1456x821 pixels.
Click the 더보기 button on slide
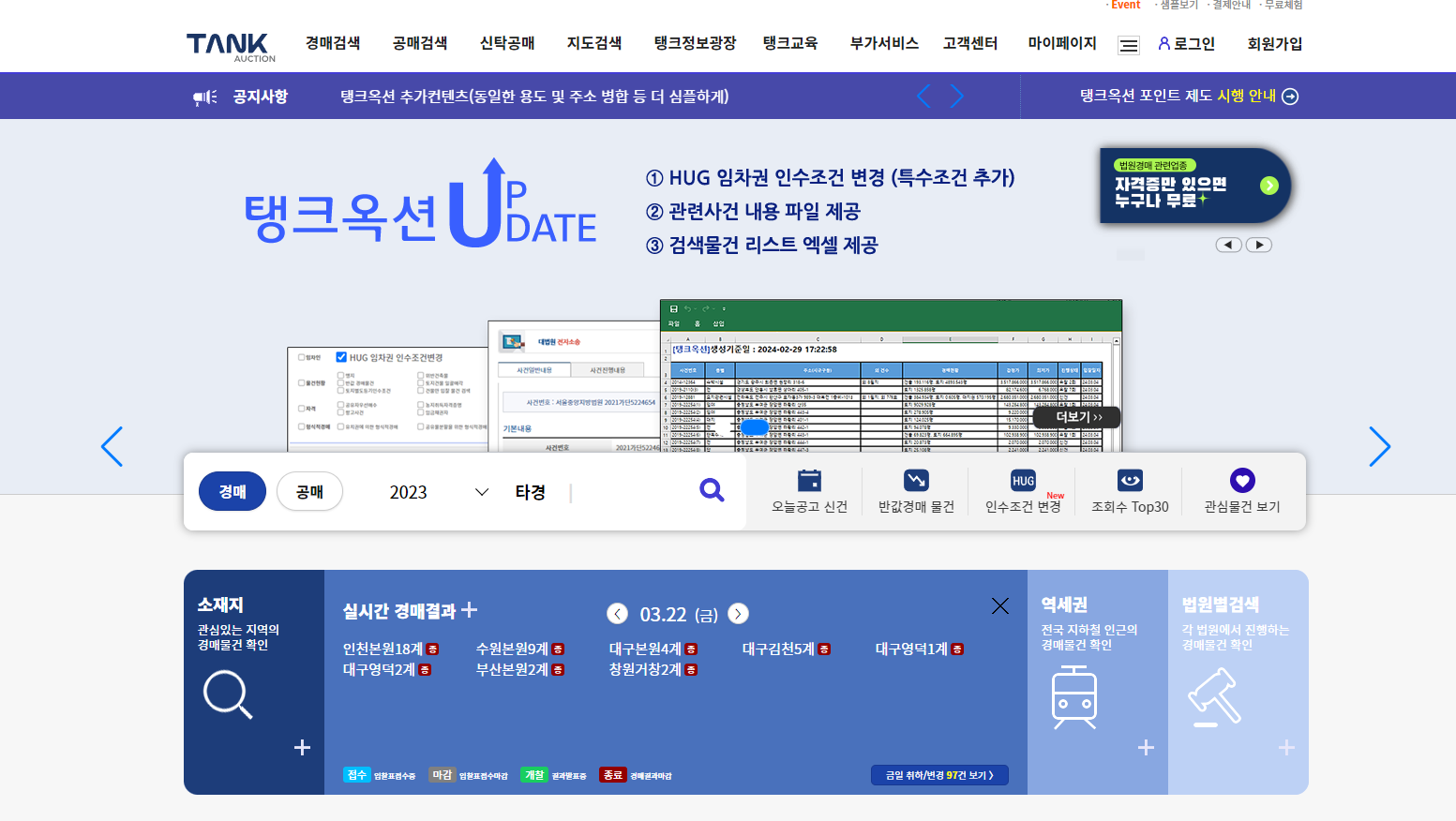pyautogui.click(x=1078, y=417)
